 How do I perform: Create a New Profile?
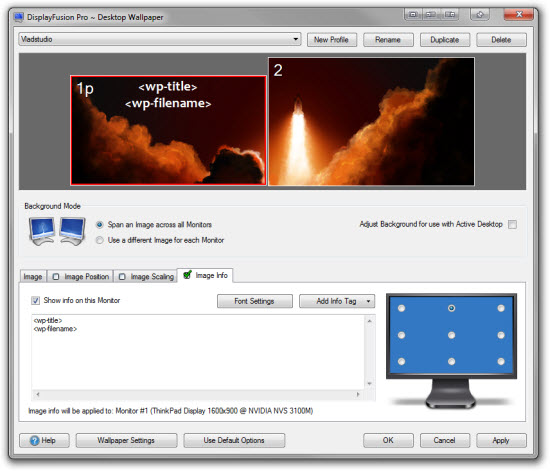[x=331, y=40]
